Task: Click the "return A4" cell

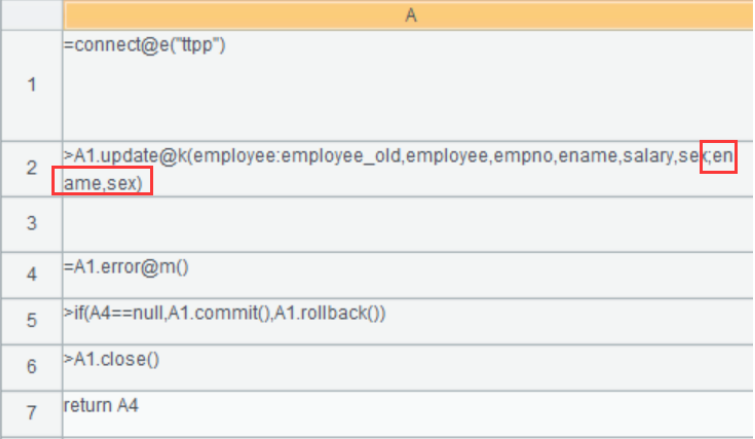Action: [409, 412]
